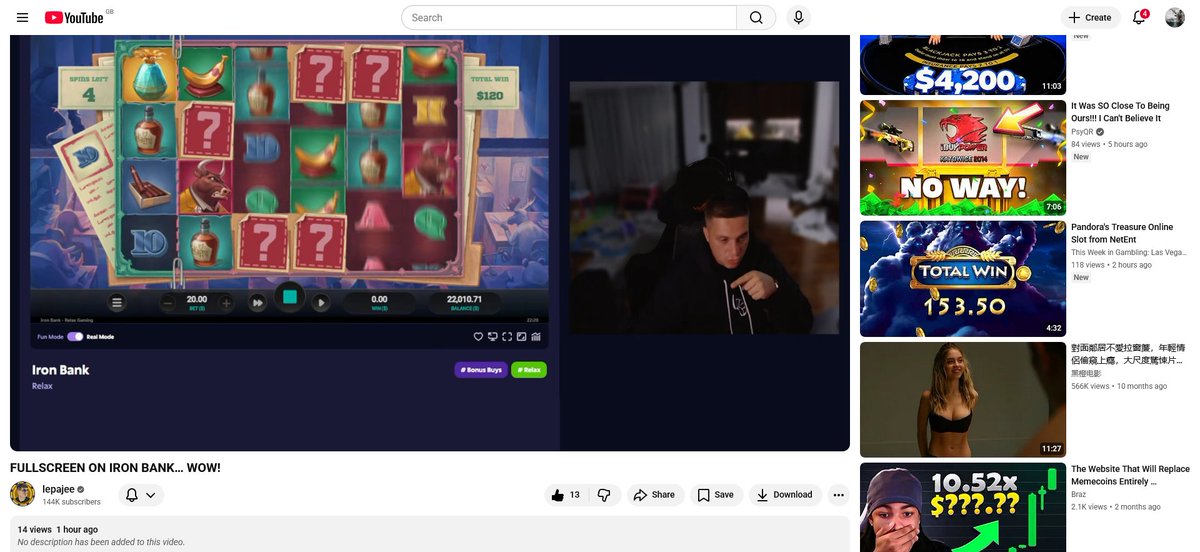This screenshot has width=1200, height=552.
Task: Open 'It Was SO Close To Being Ours' title
Action: click(1120, 112)
